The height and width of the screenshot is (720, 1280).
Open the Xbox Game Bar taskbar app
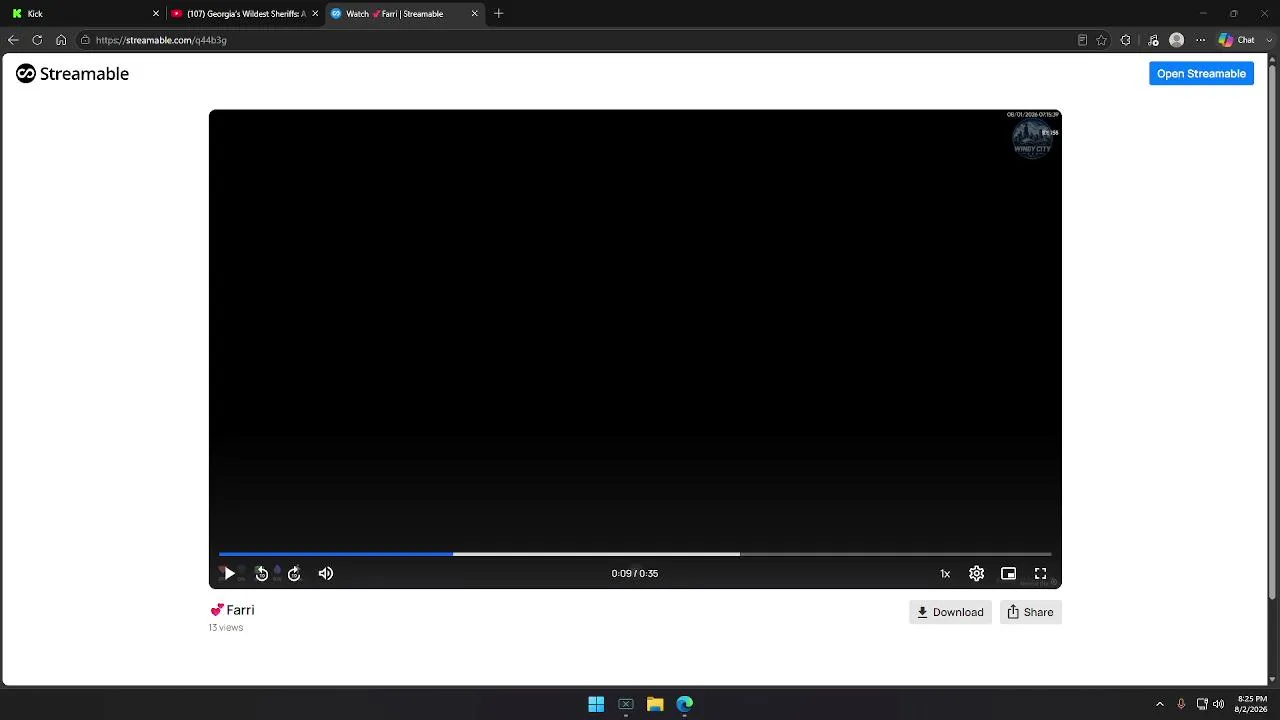coord(626,704)
